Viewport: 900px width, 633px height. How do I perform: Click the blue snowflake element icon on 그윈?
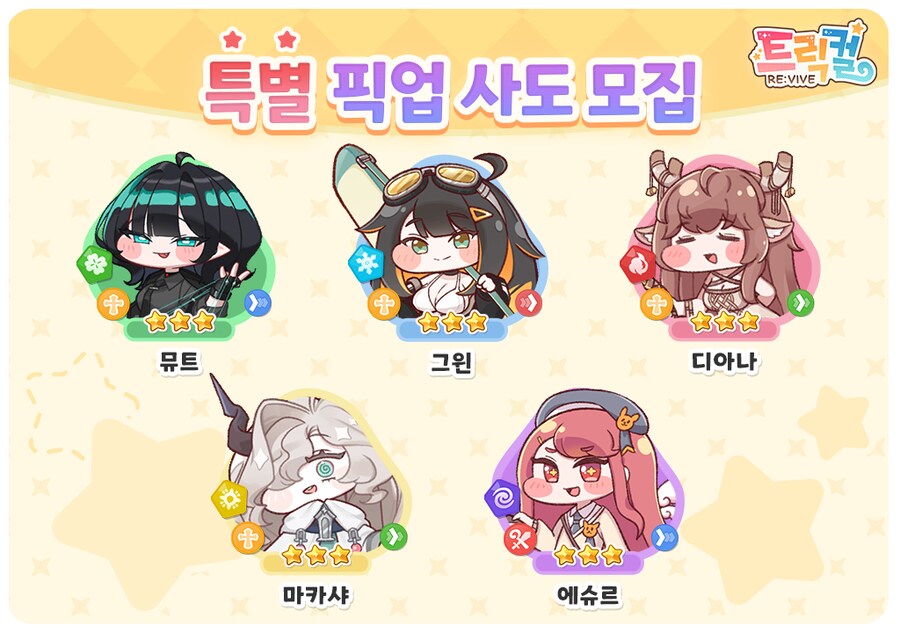[366, 263]
